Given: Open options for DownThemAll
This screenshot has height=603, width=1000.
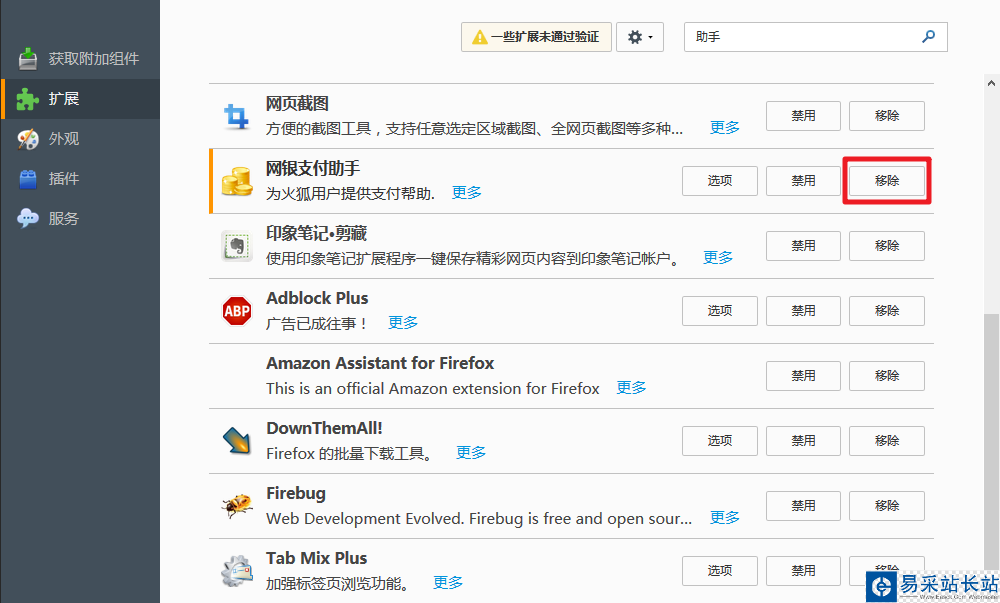Looking at the screenshot, I should pyautogui.click(x=720, y=441).
